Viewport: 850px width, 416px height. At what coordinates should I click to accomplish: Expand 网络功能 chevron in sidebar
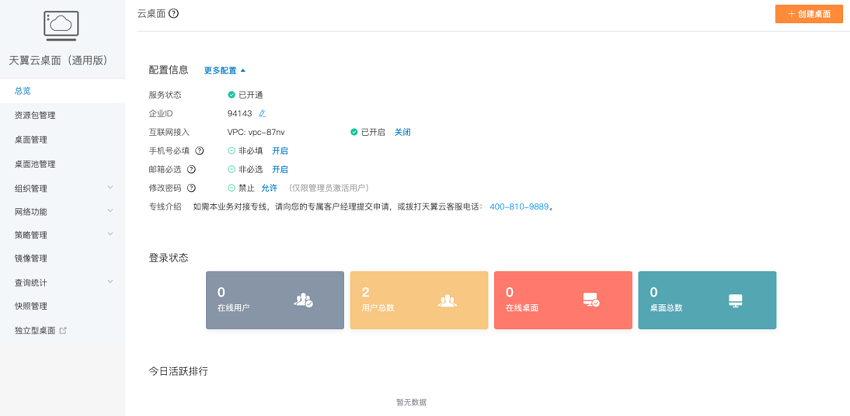[110, 210]
